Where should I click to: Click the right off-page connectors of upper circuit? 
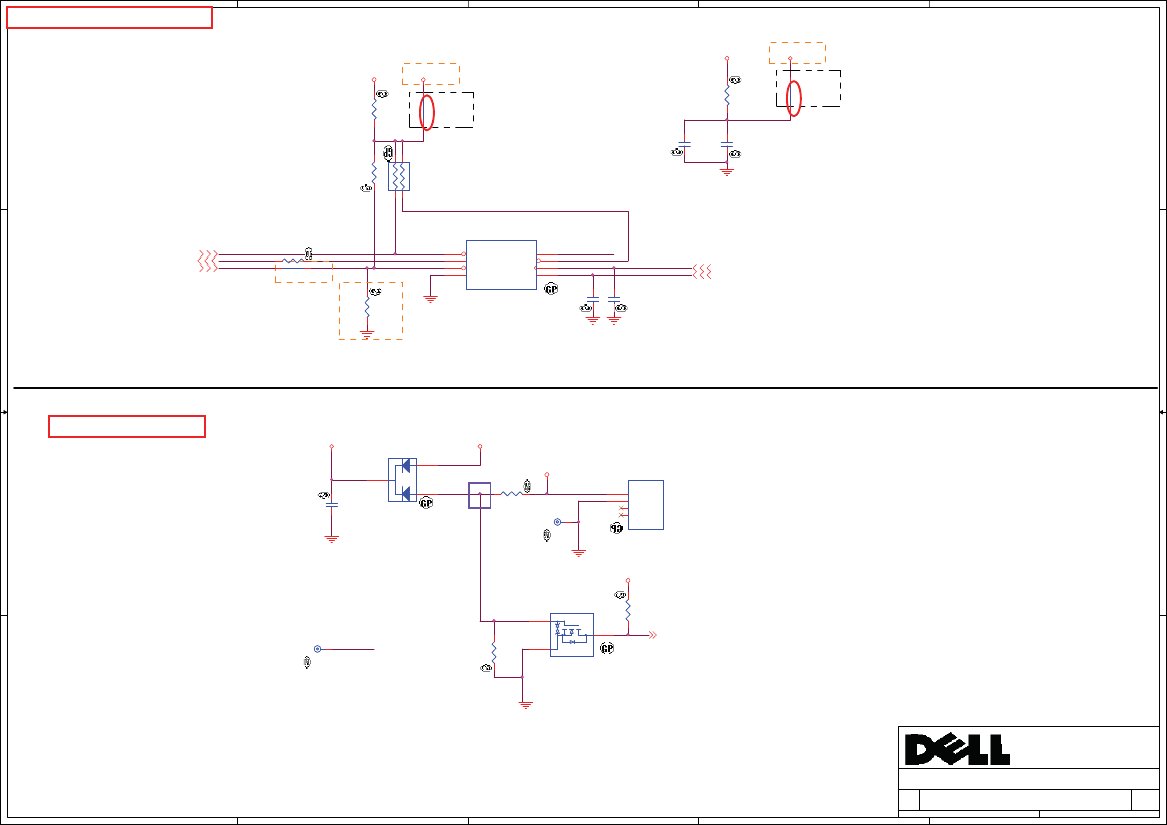pos(702,272)
